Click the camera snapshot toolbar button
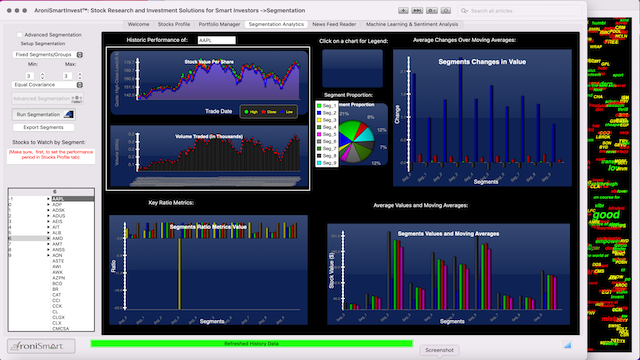Image resolution: width=640 pixels, height=360 pixels. (446, 11)
